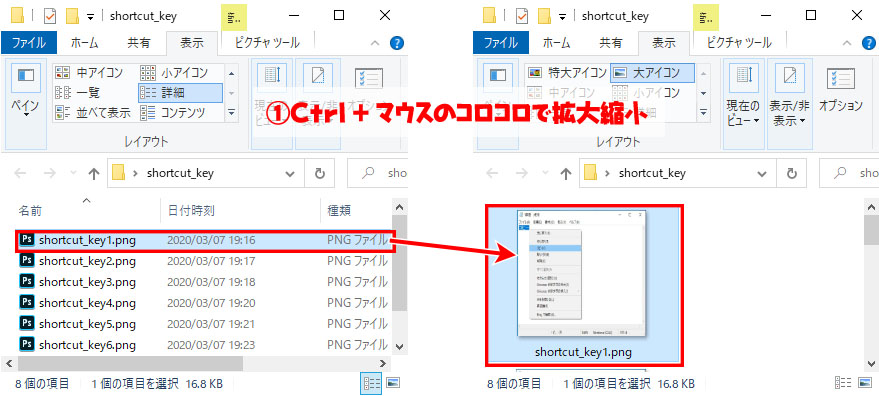
Task: Click the refresh button beside left address bar
Action: point(320,174)
